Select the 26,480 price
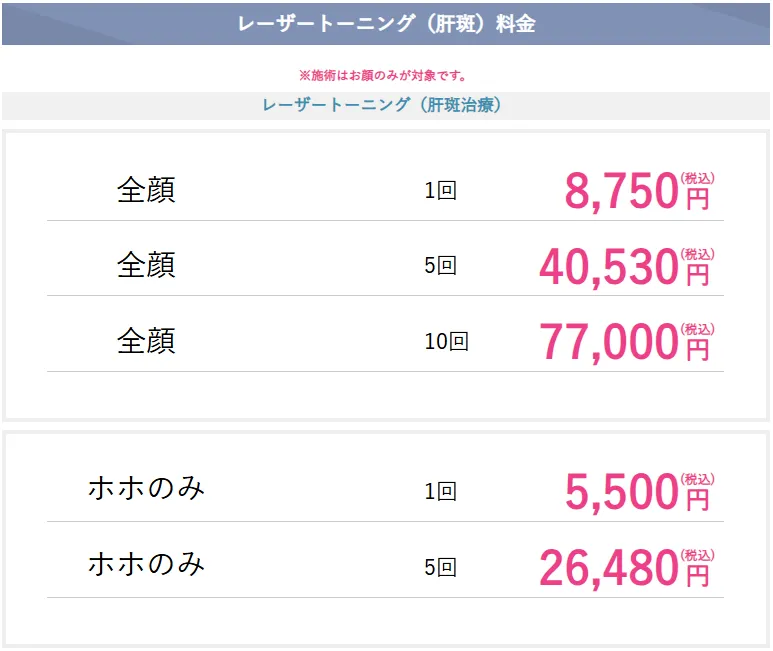 click(608, 568)
